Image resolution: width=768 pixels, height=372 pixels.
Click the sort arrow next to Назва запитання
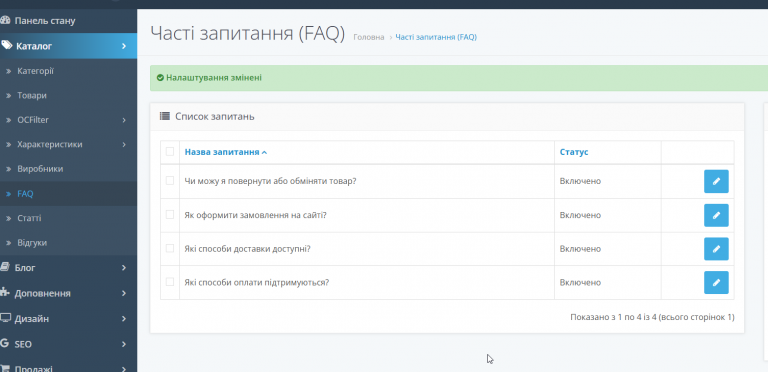click(x=264, y=152)
